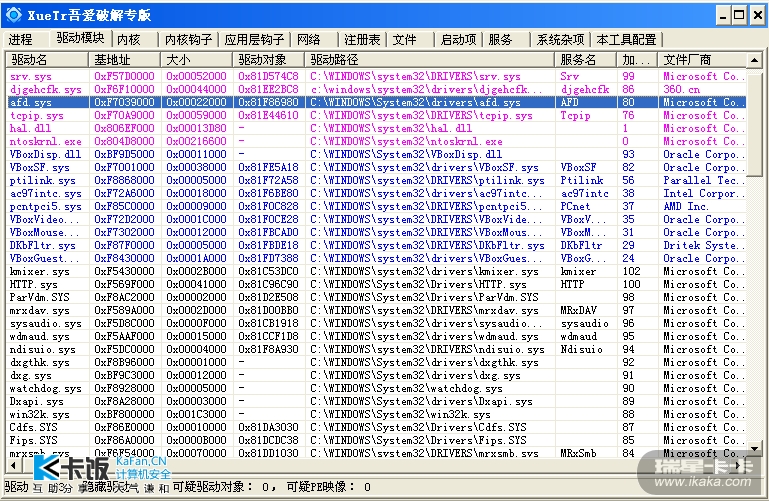
Task: Select the mrxdav.sys row
Action: pyautogui.click(x=376, y=310)
